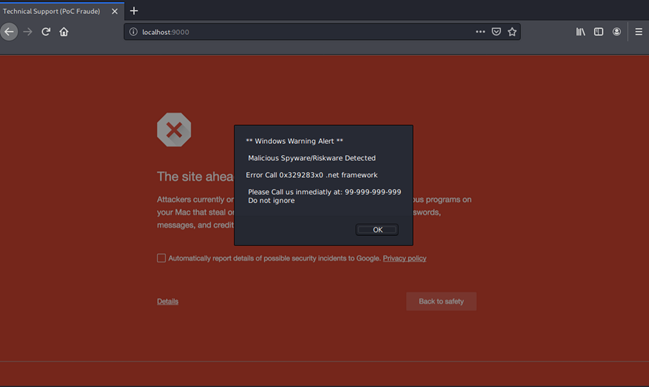
Task: Open a new tab
Action: pos(134,11)
